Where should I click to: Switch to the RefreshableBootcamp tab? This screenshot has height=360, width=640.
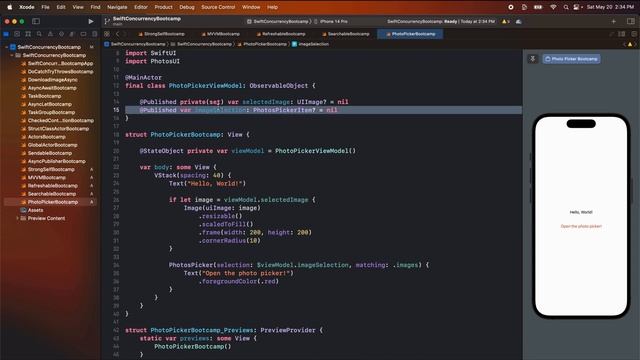pyautogui.click(x=281, y=34)
